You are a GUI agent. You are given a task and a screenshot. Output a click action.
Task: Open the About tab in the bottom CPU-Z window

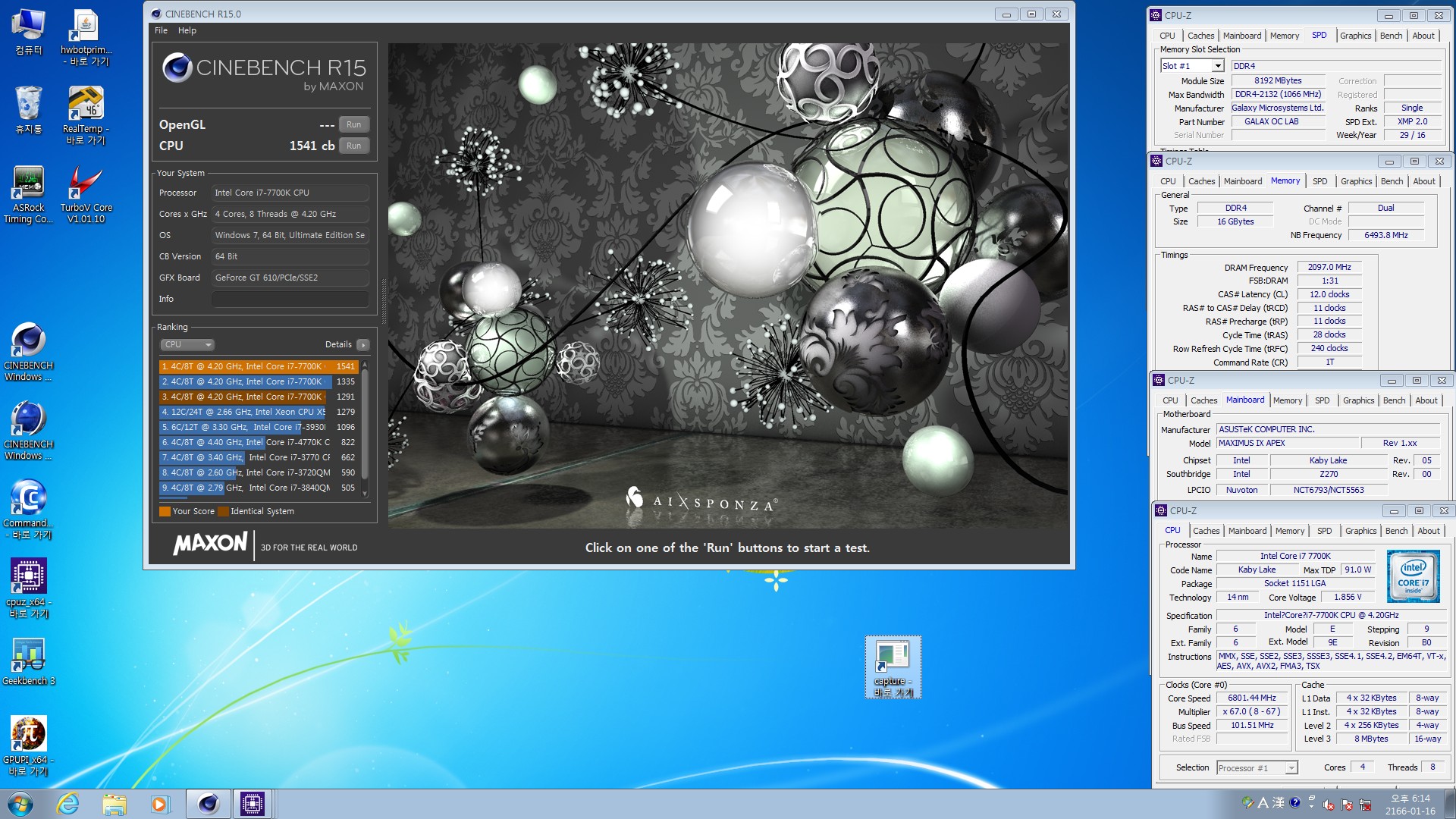coord(1429,531)
